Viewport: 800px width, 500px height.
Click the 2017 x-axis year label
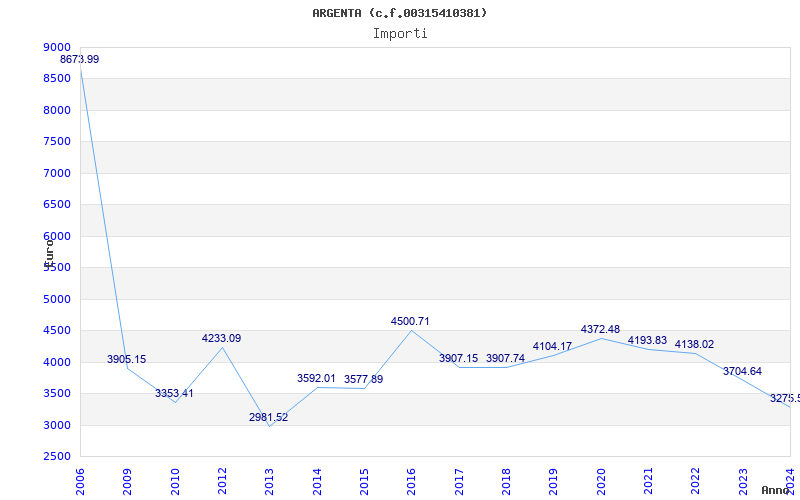(x=459, y=482)
